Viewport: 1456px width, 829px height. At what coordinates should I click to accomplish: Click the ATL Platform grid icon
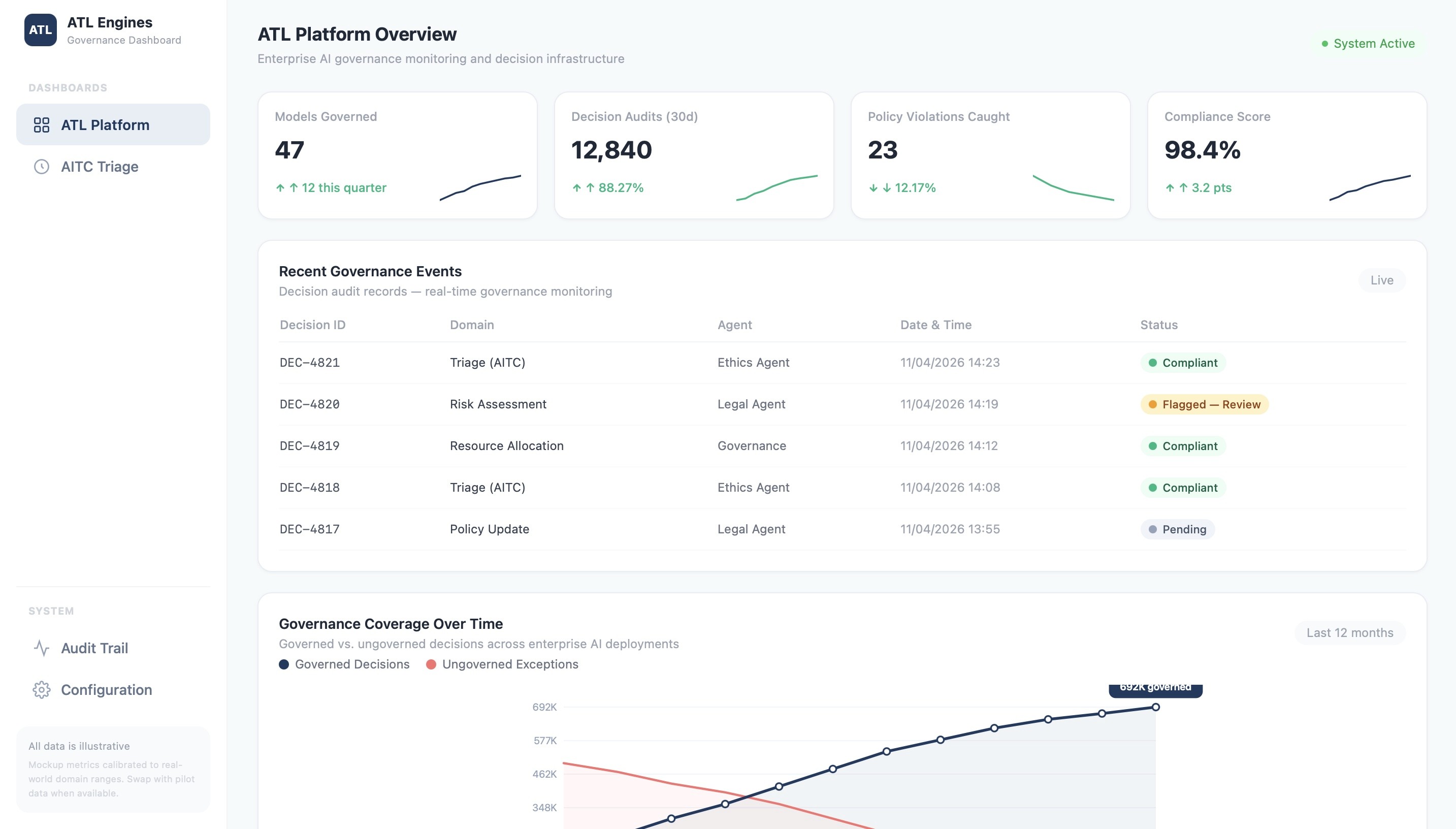tap(42, 124)
